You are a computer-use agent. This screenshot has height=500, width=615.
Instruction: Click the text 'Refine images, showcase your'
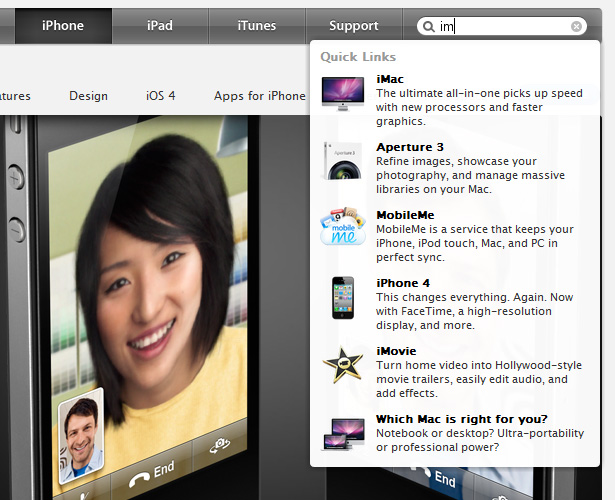[x=457, y=161]
